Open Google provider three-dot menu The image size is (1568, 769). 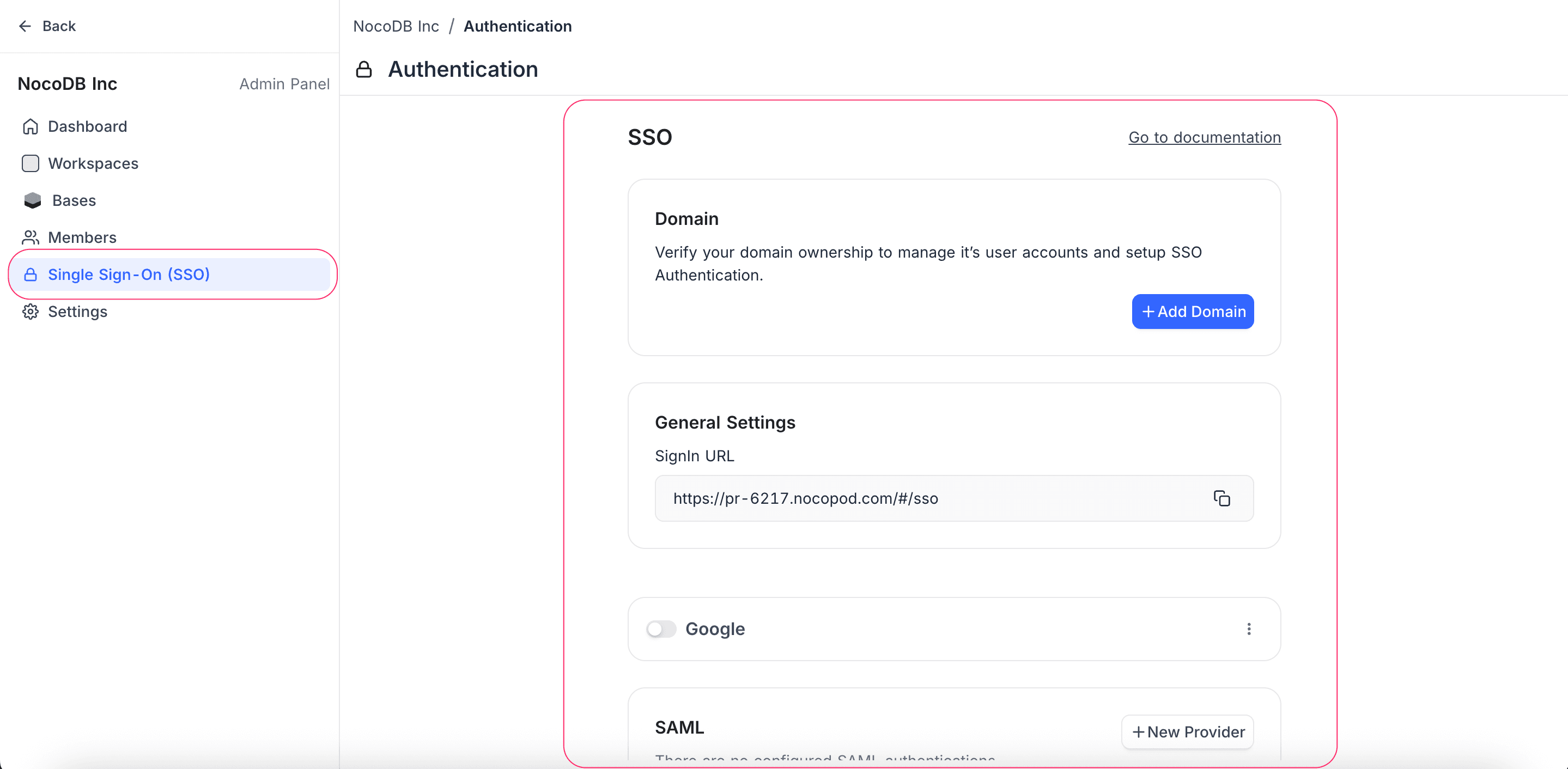(x=1248, y=629)
